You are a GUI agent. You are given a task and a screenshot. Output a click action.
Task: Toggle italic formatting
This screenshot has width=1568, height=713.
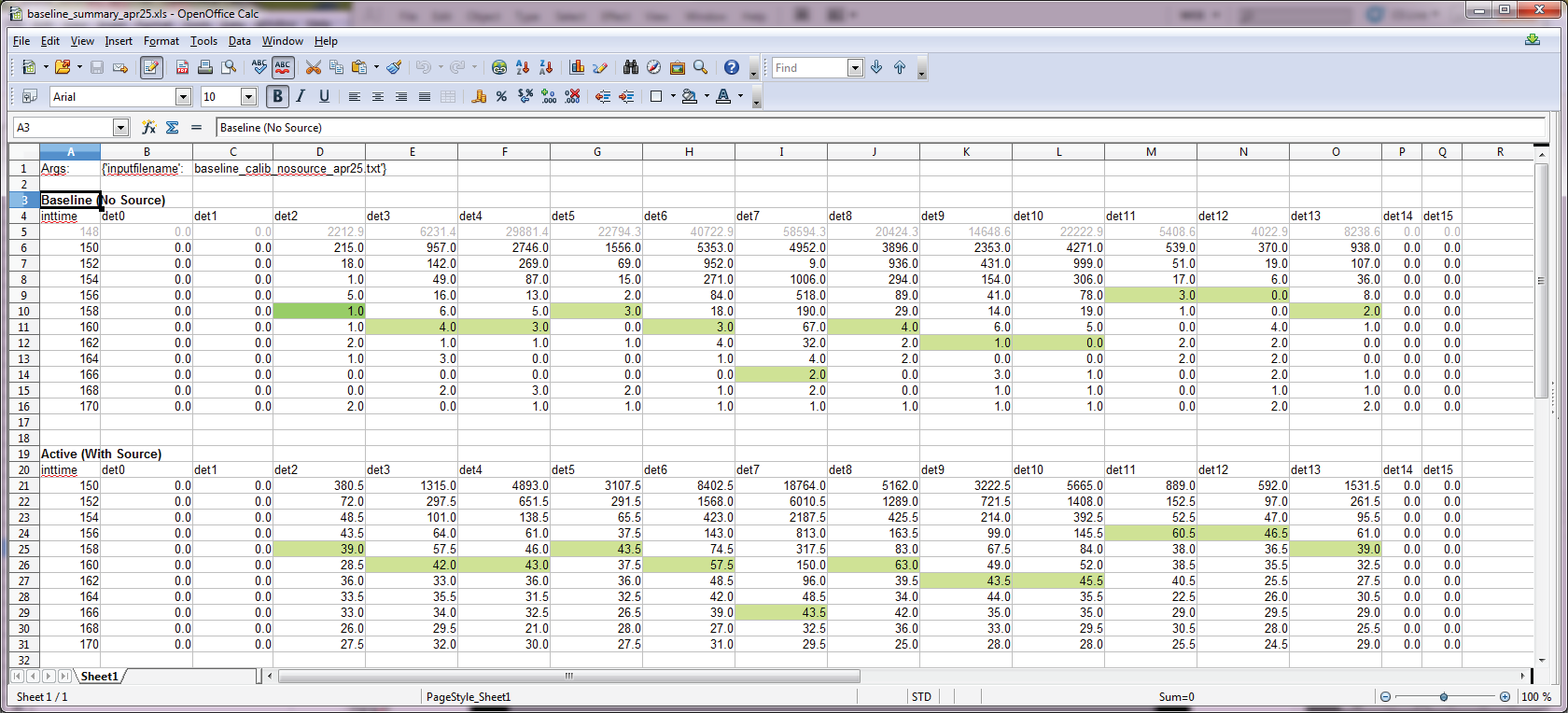[301, 96]
